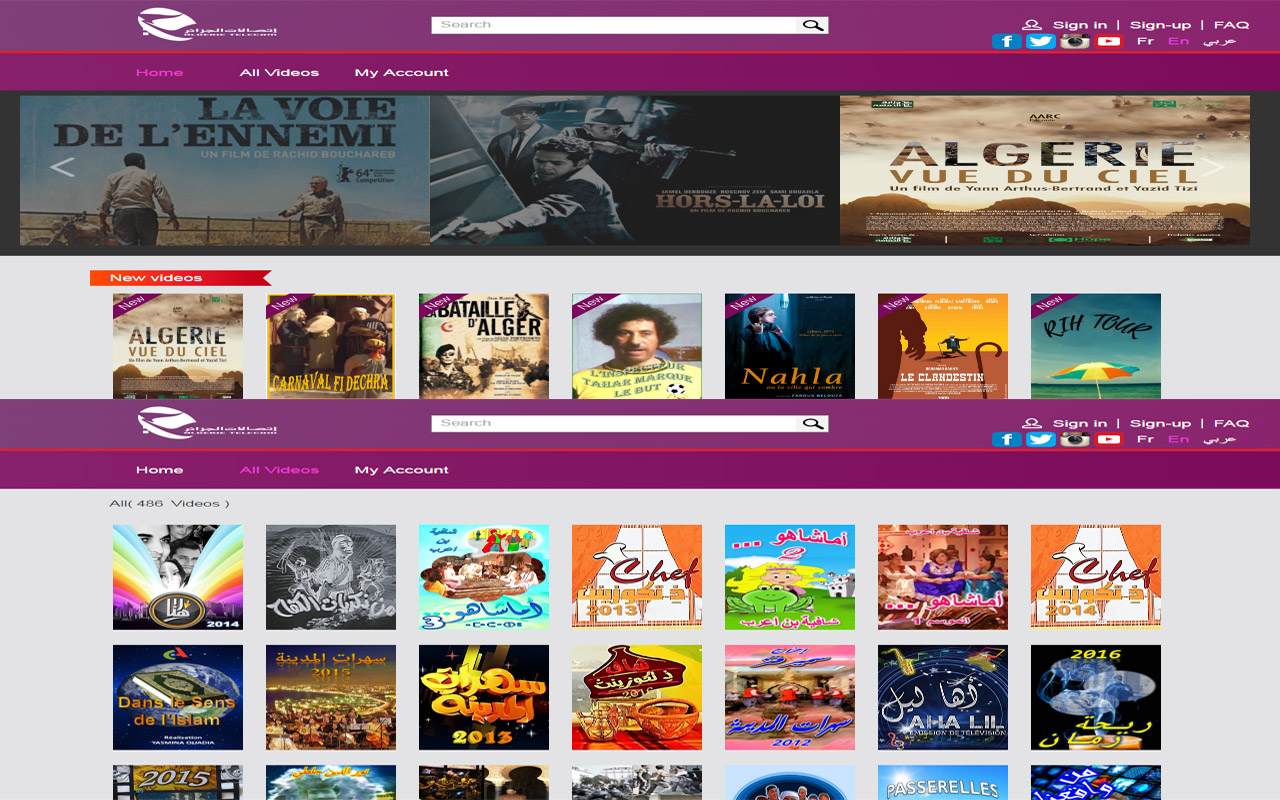Click the Facebook icon in the header
This screenshot has height=800, width=1280.
click(1006, 41)
